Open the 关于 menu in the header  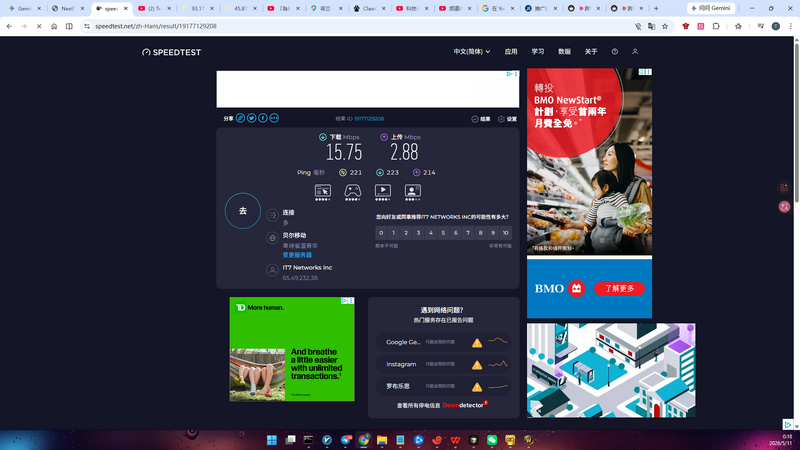pos(591,52)
